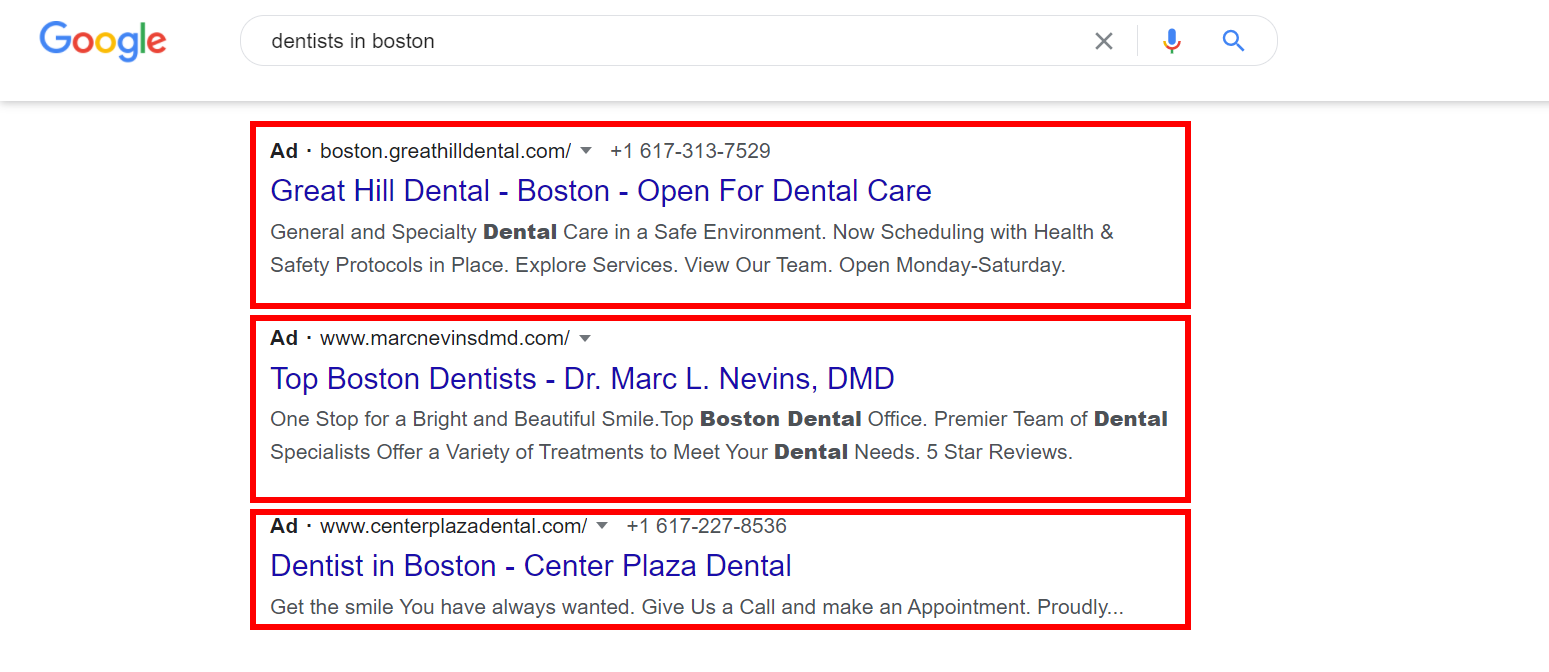The width and height of the screenshot is (1549, 672).
Task: Expand the arrow next to www.centerplazadental.com
Action: [x=602, y=526]
